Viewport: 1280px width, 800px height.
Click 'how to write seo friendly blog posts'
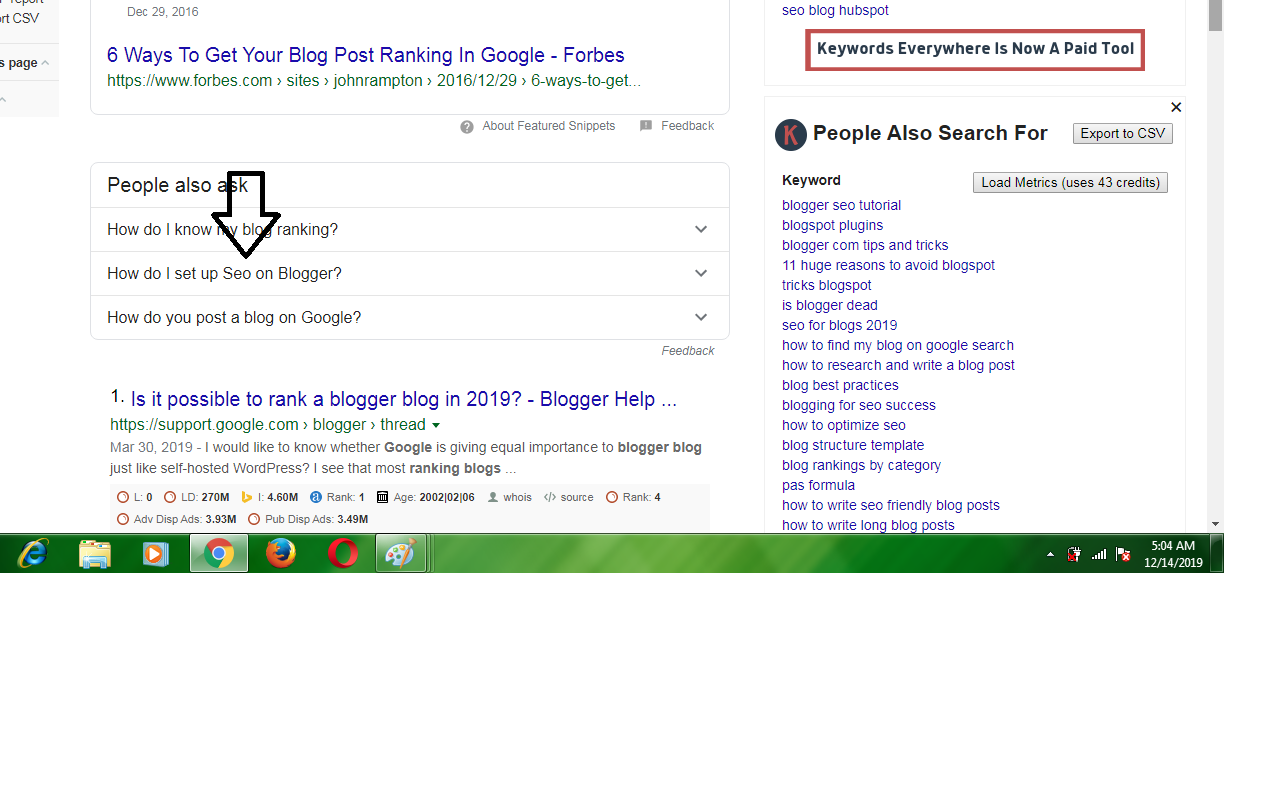(890, 505)
